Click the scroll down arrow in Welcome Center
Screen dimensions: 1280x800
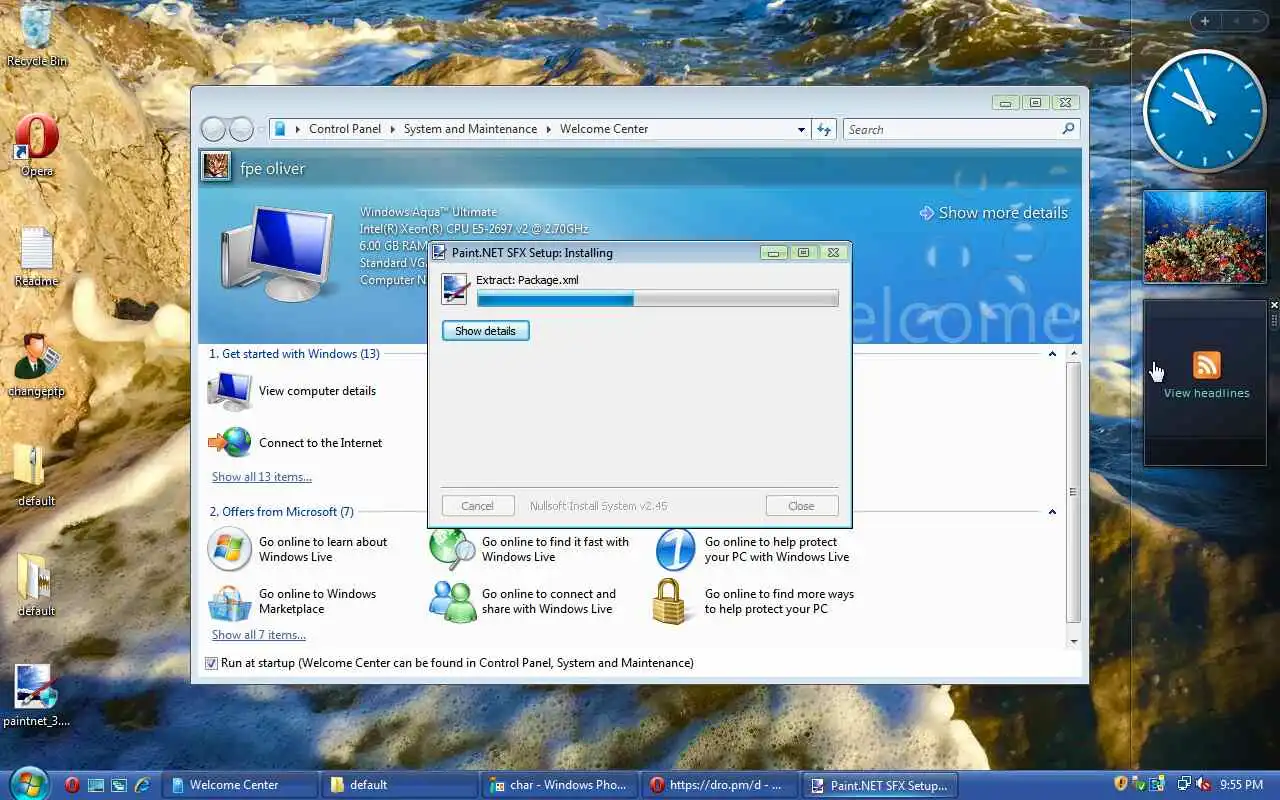pos(1074,641)
